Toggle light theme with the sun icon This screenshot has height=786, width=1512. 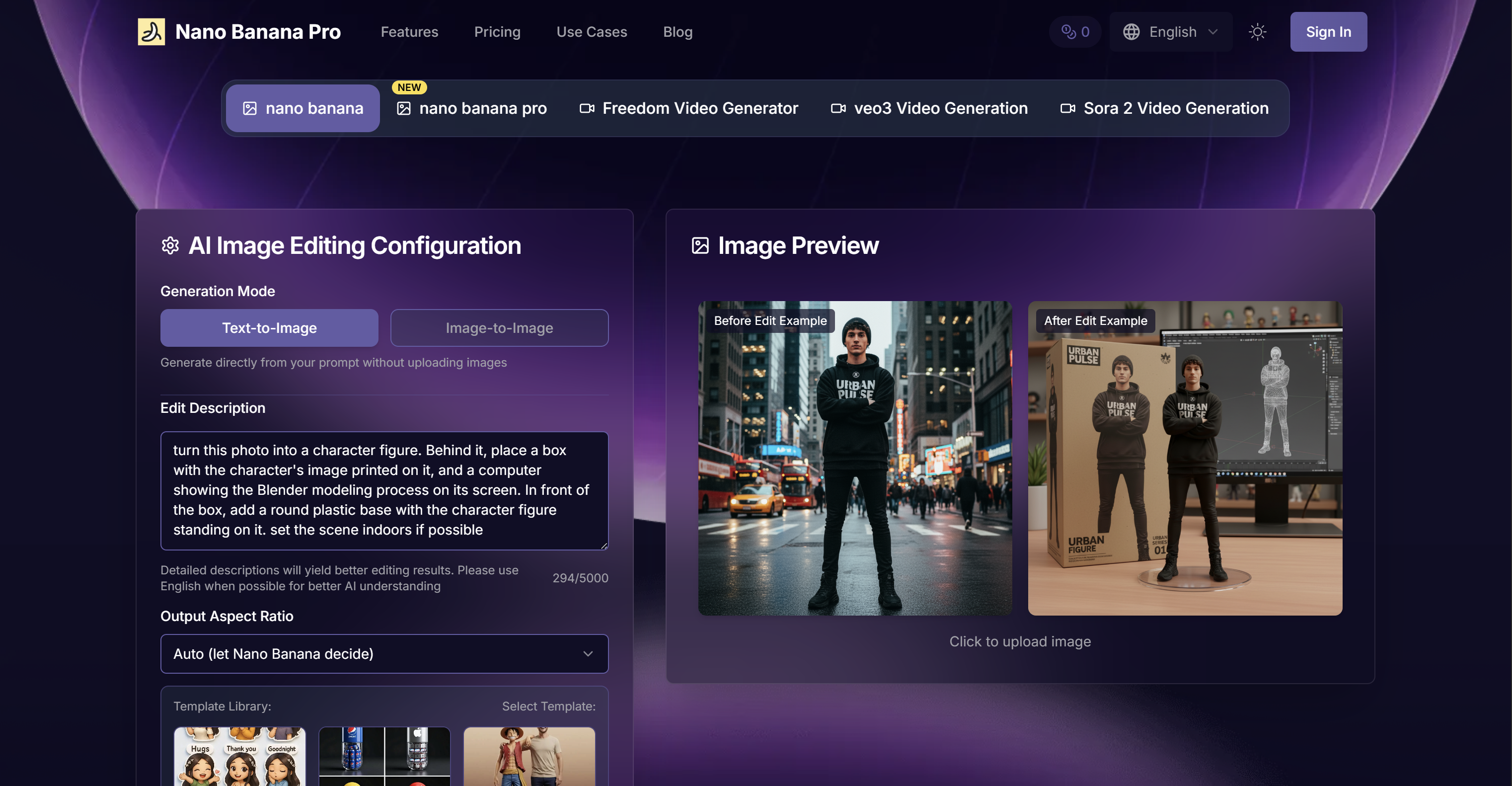[1257, 32]
